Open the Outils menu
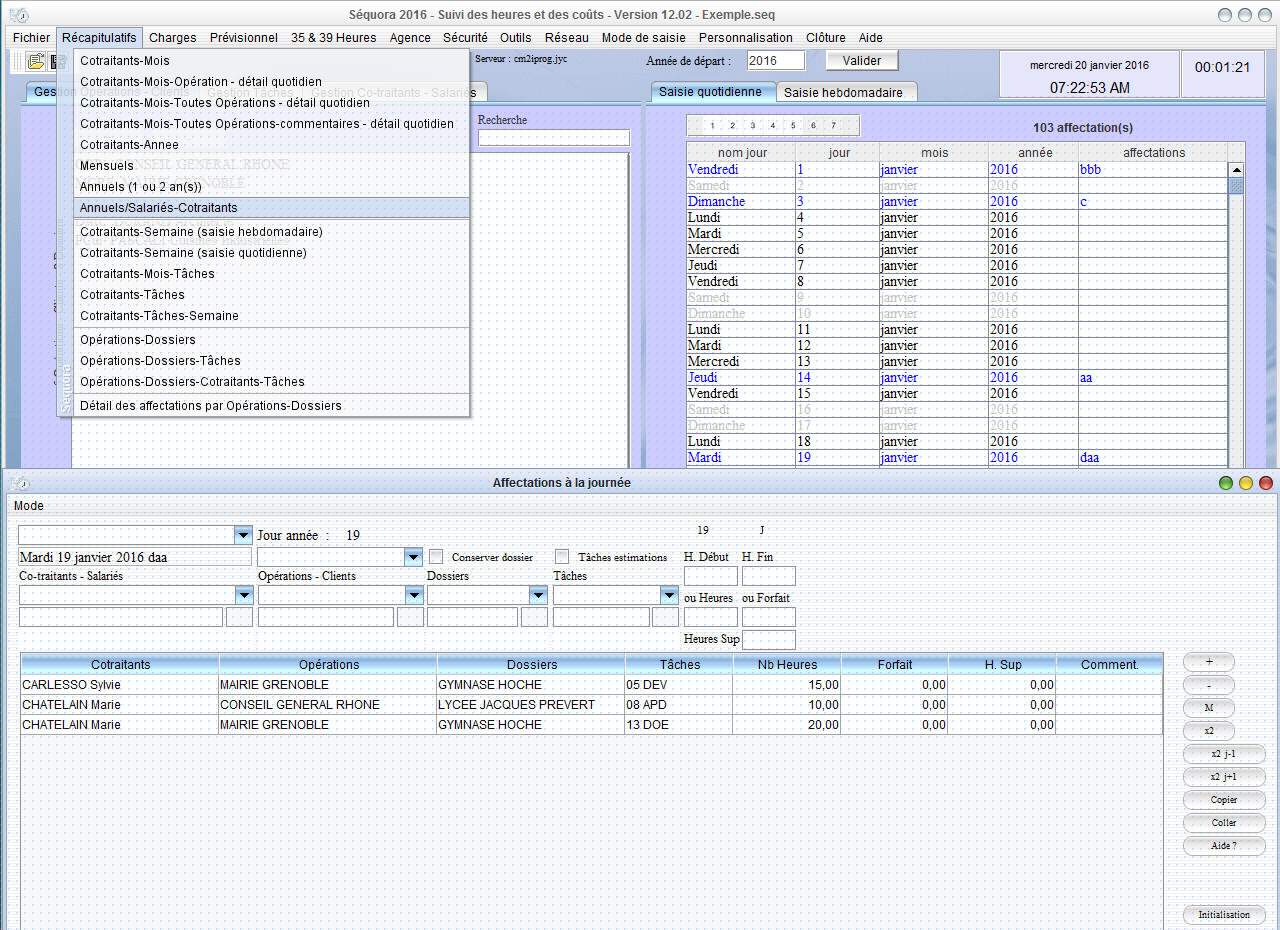The width and height of the screenshot is (1280, 930). pos(515,37)
